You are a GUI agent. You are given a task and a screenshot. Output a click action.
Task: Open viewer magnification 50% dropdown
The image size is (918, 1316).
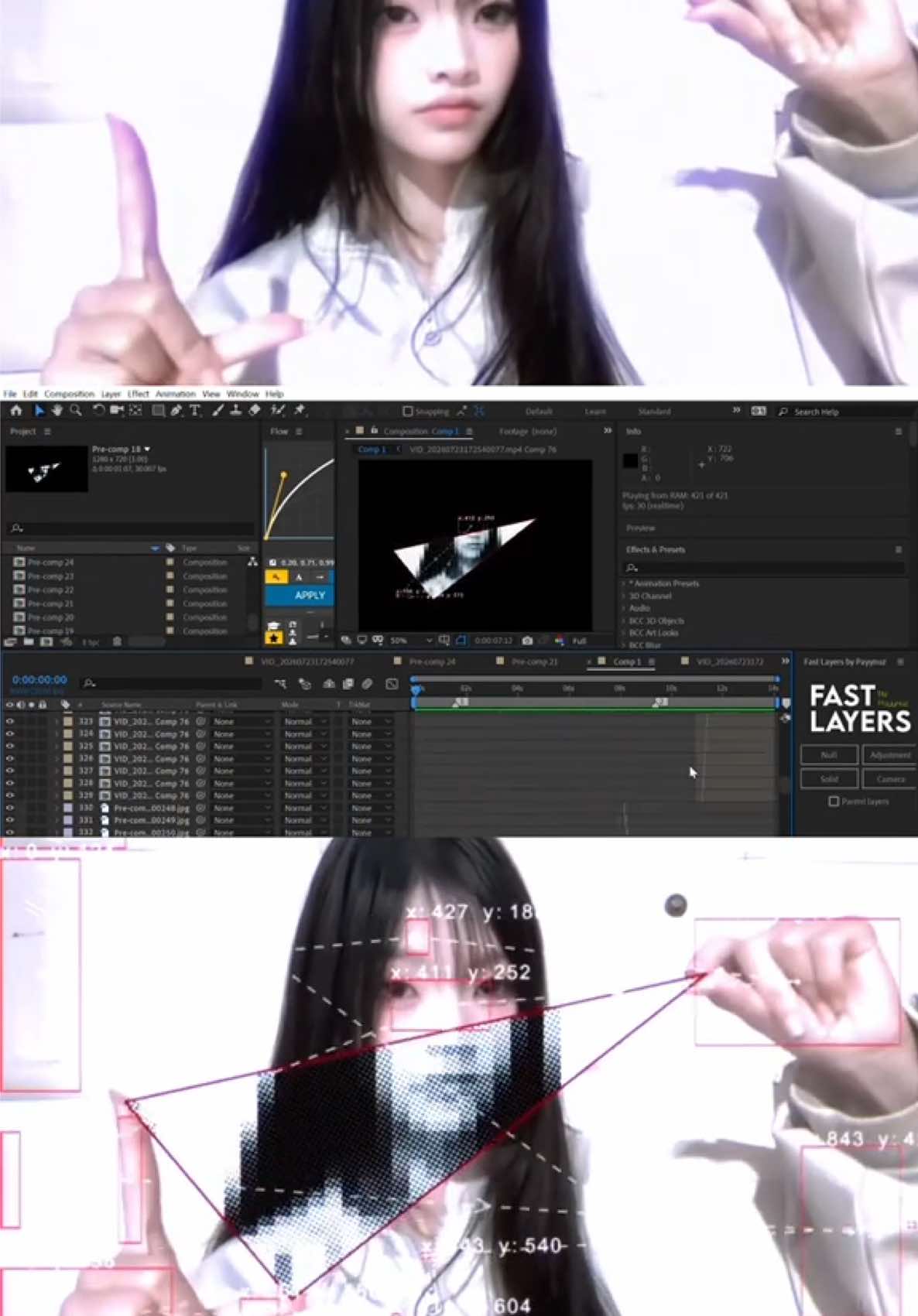(x=411, y=641)
